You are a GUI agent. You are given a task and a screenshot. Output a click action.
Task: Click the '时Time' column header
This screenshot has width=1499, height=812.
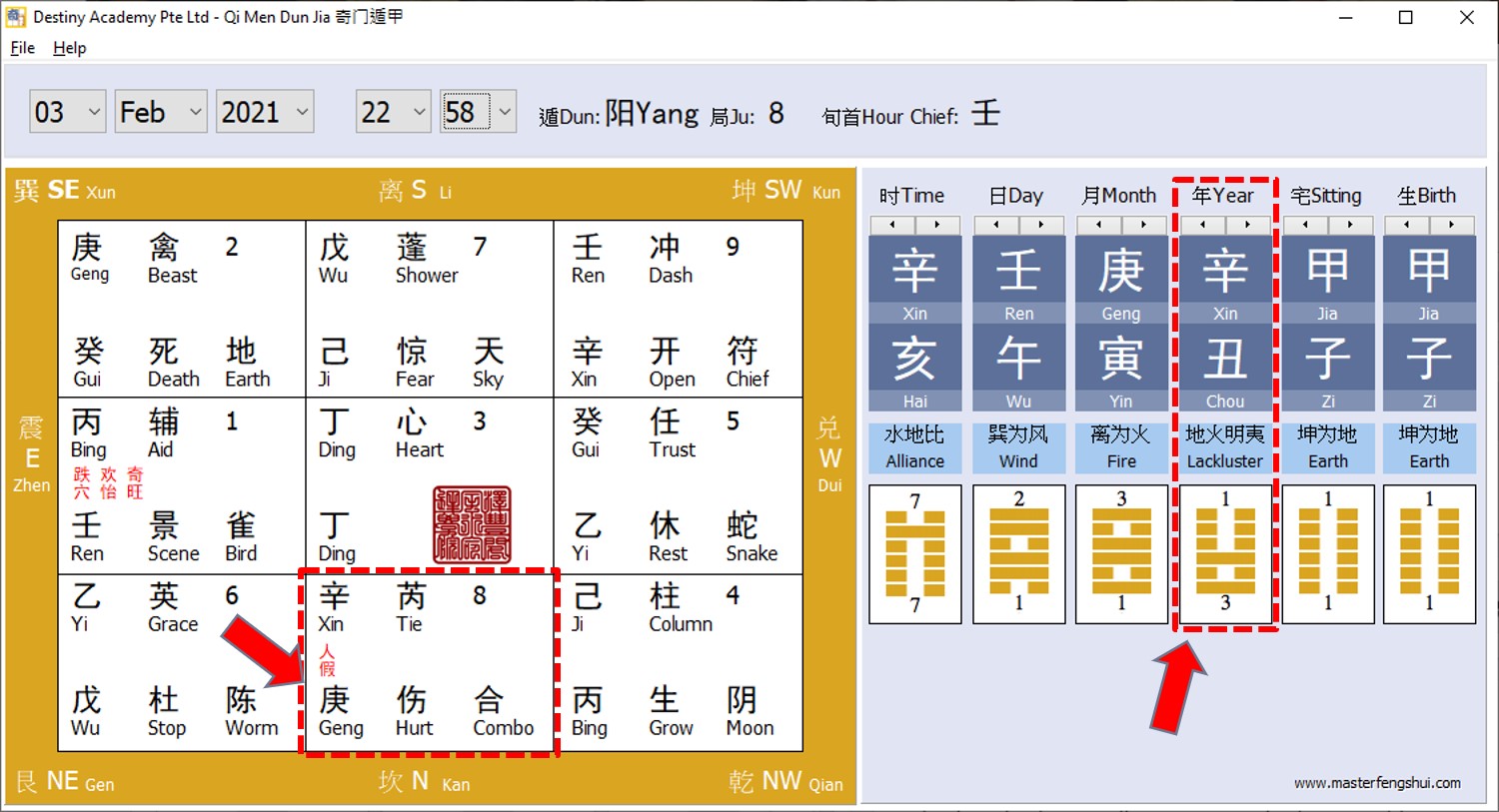click(912, 196)
